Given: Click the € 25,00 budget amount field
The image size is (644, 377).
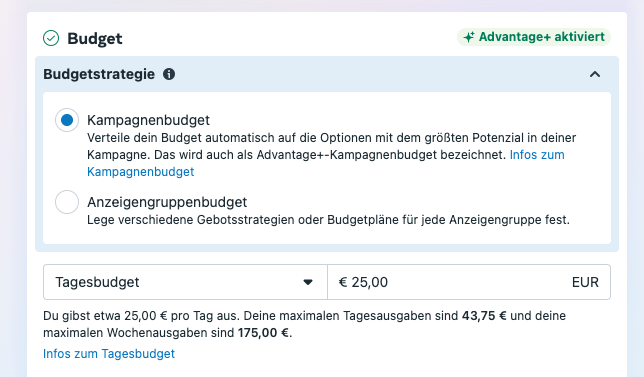Looking at the screenshot, I should (469, 282).
